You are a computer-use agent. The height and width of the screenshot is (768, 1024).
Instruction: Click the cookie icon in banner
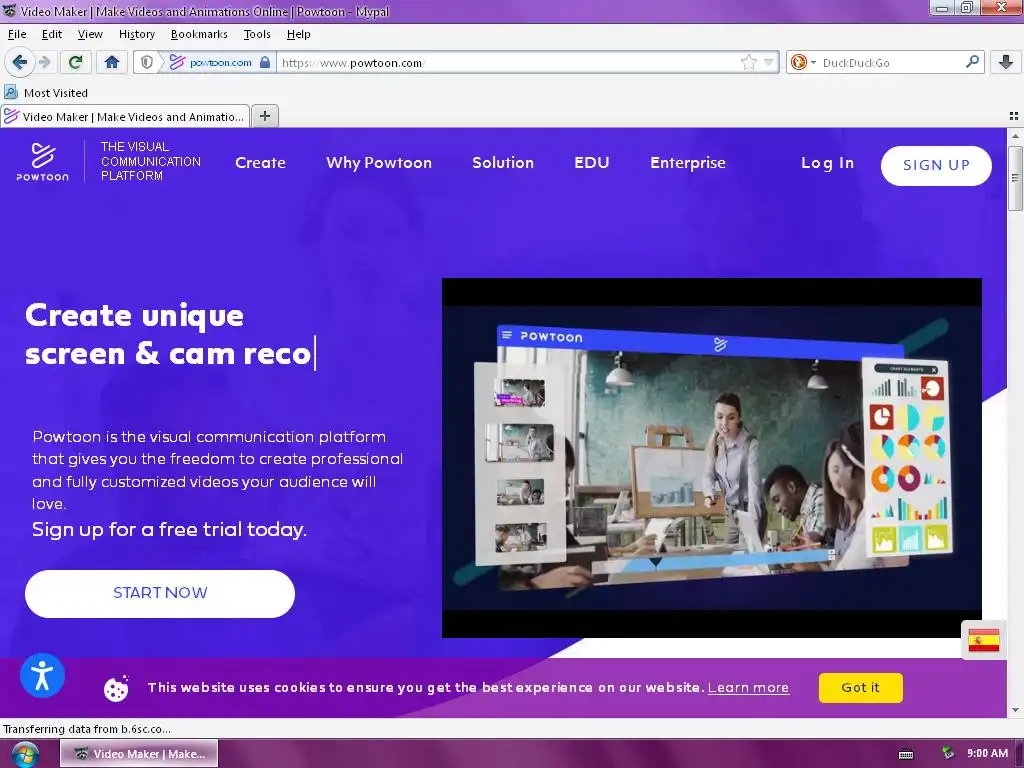click(116, 688)
